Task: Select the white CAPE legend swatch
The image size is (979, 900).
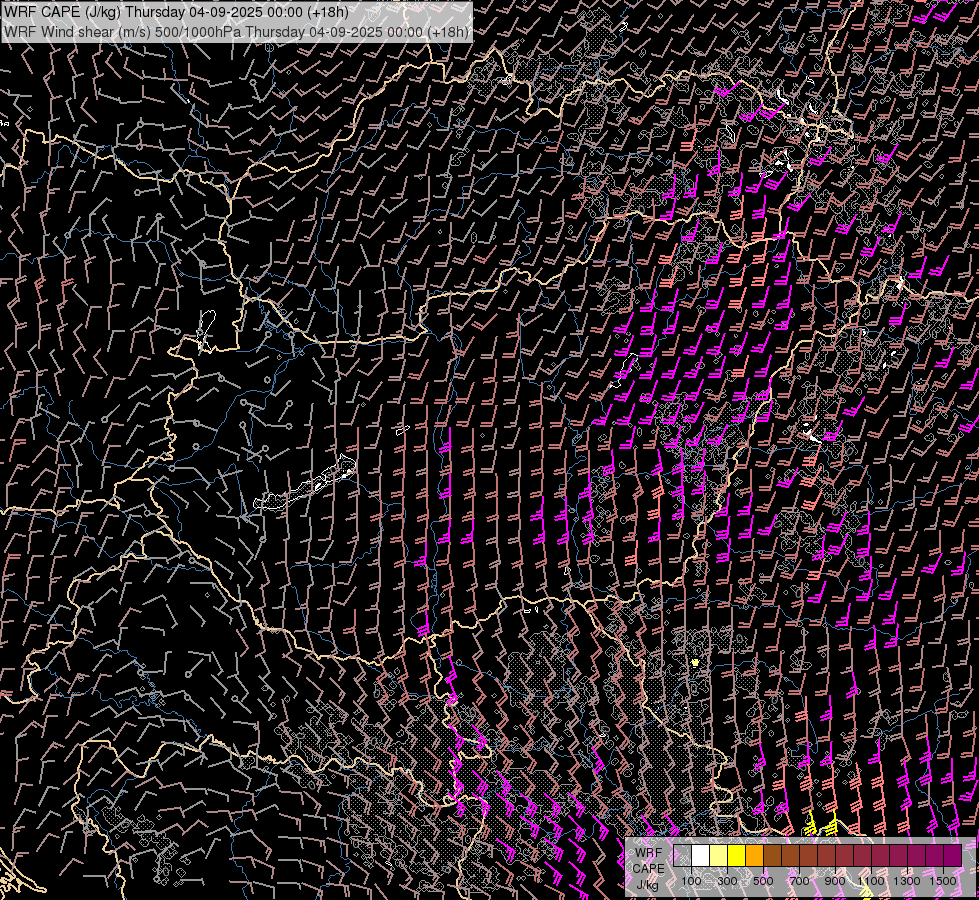Action: click(701, 855)
